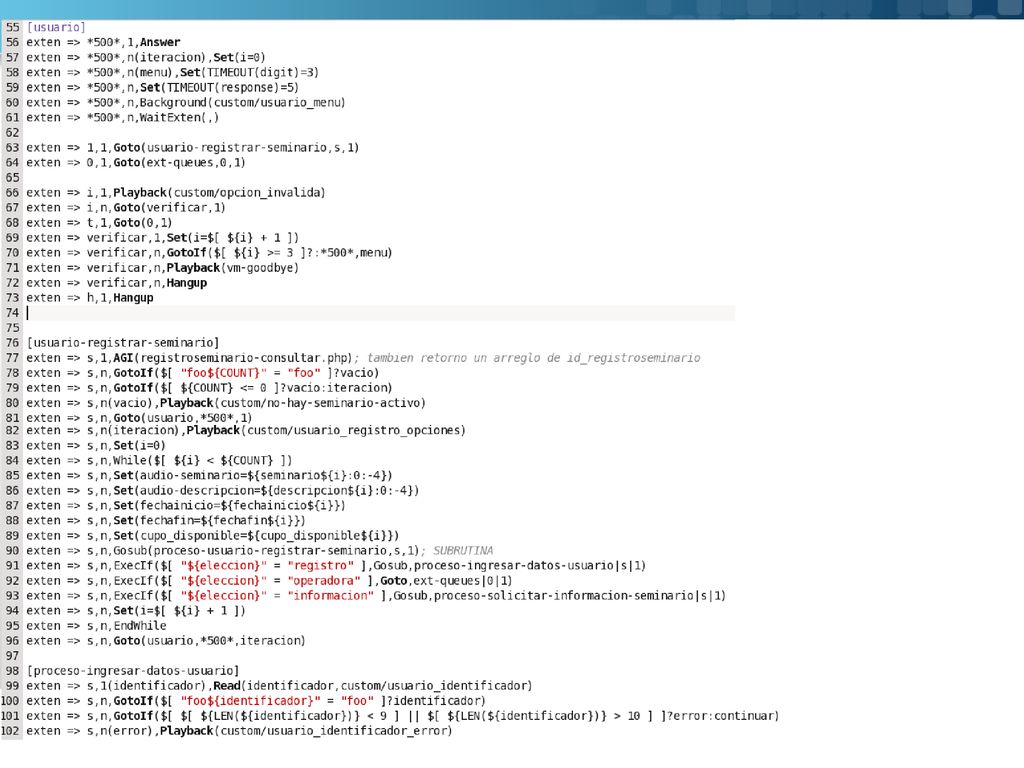Click the GotoIf on the verificar line 70
The image size is (1024, 768).
(x=187, y=253)
